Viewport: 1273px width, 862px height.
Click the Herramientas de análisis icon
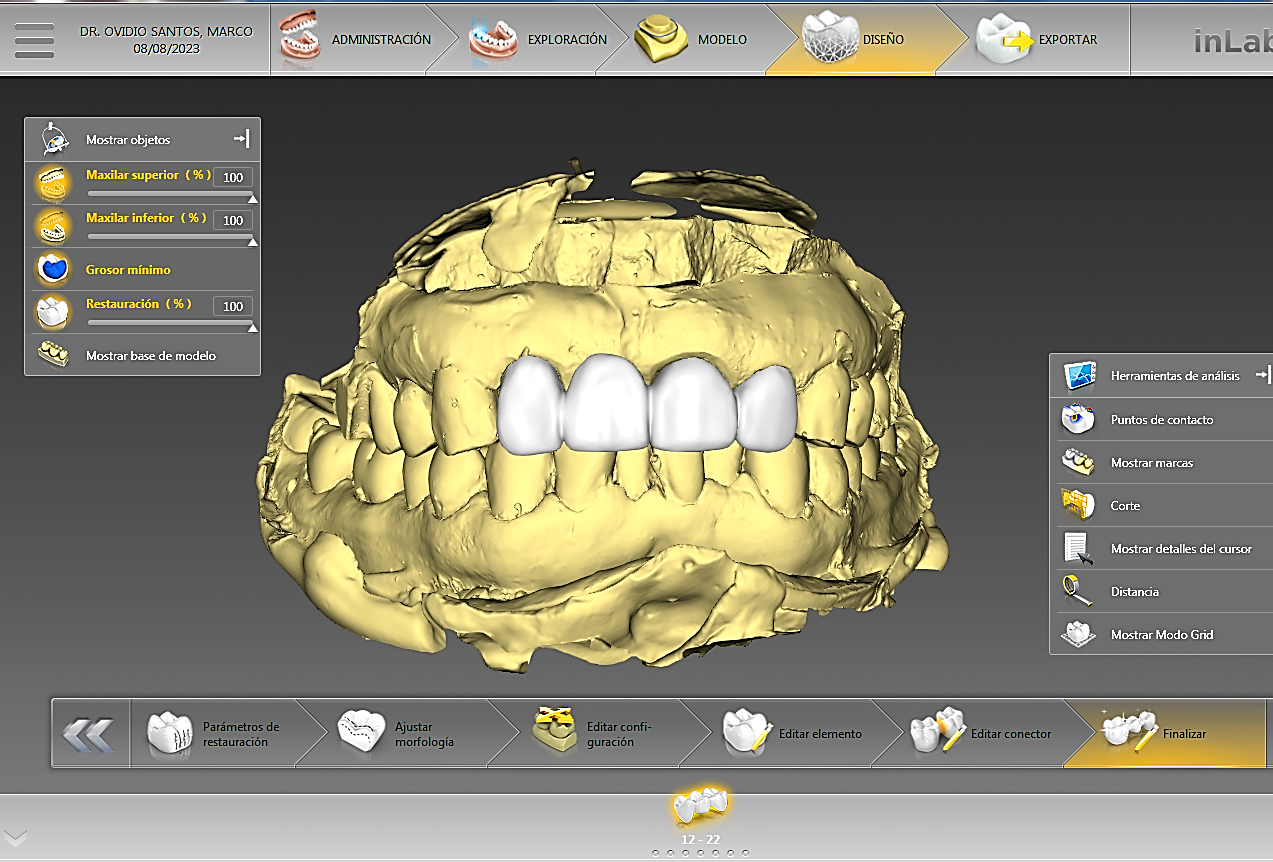pos(1079,376)
